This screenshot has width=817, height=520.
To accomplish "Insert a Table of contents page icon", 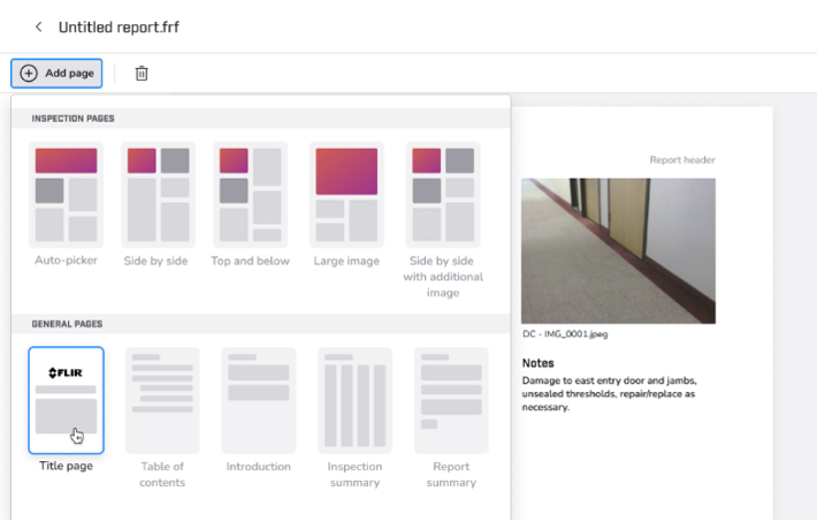I will pos(162,400).
